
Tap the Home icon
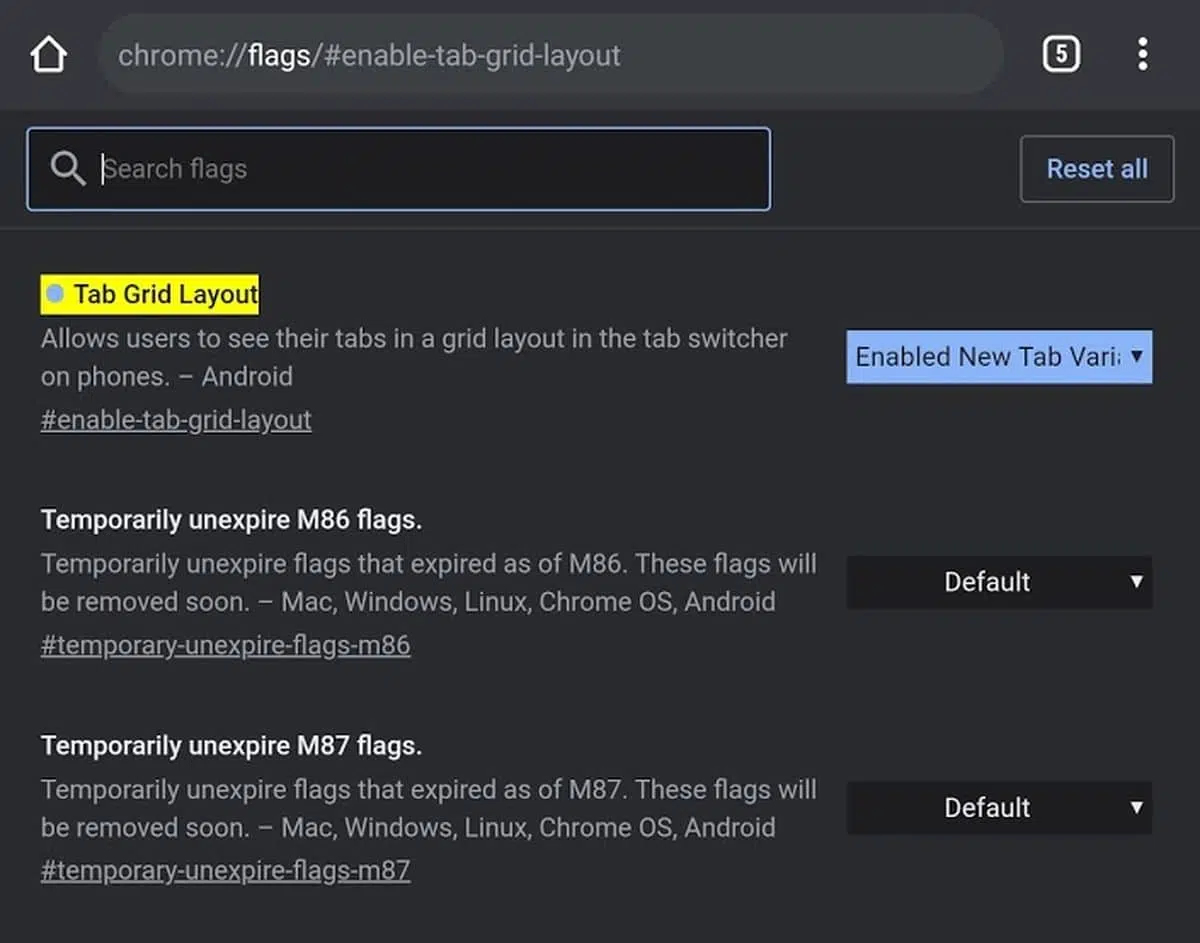(x=48, y=55)
